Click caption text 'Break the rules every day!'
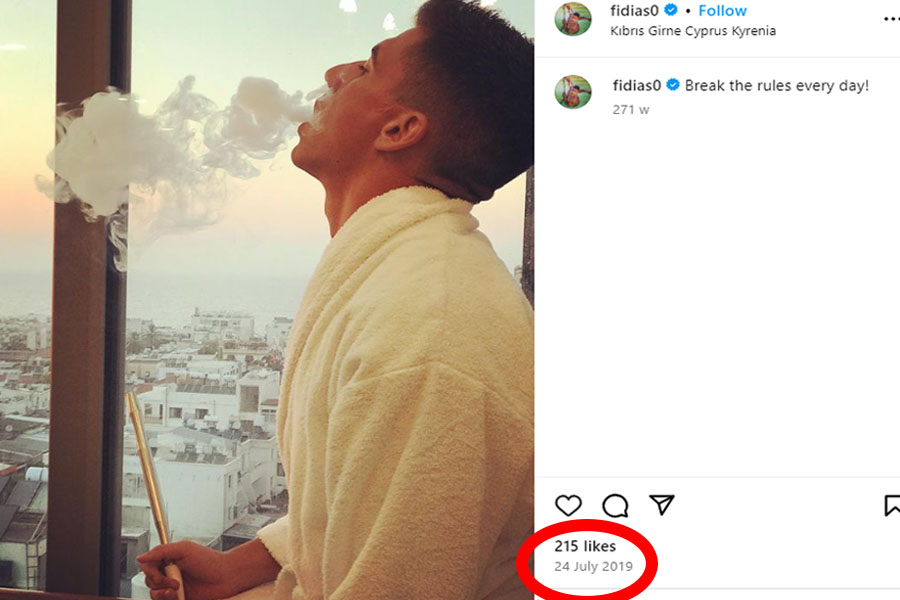The height and width of the screenshot is (600, 900). [777, 86]
